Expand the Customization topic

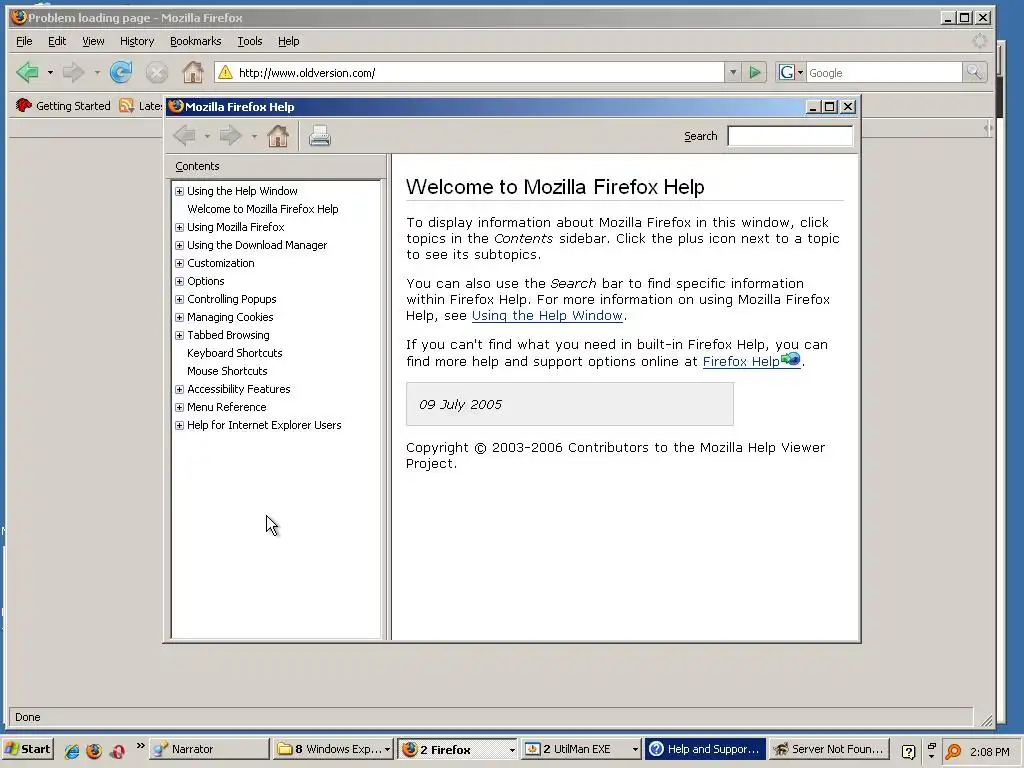180,263
